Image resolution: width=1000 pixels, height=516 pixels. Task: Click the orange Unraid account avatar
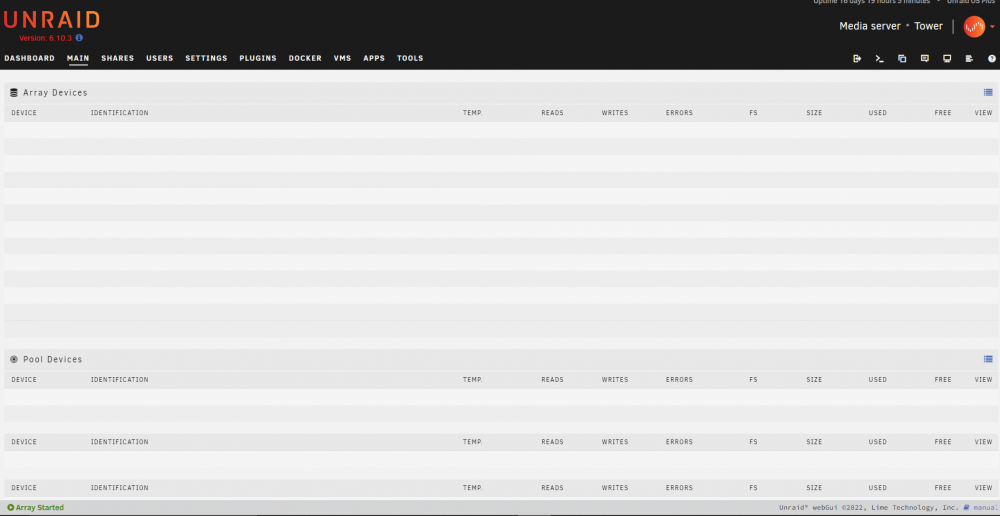[x=974, y=26]
